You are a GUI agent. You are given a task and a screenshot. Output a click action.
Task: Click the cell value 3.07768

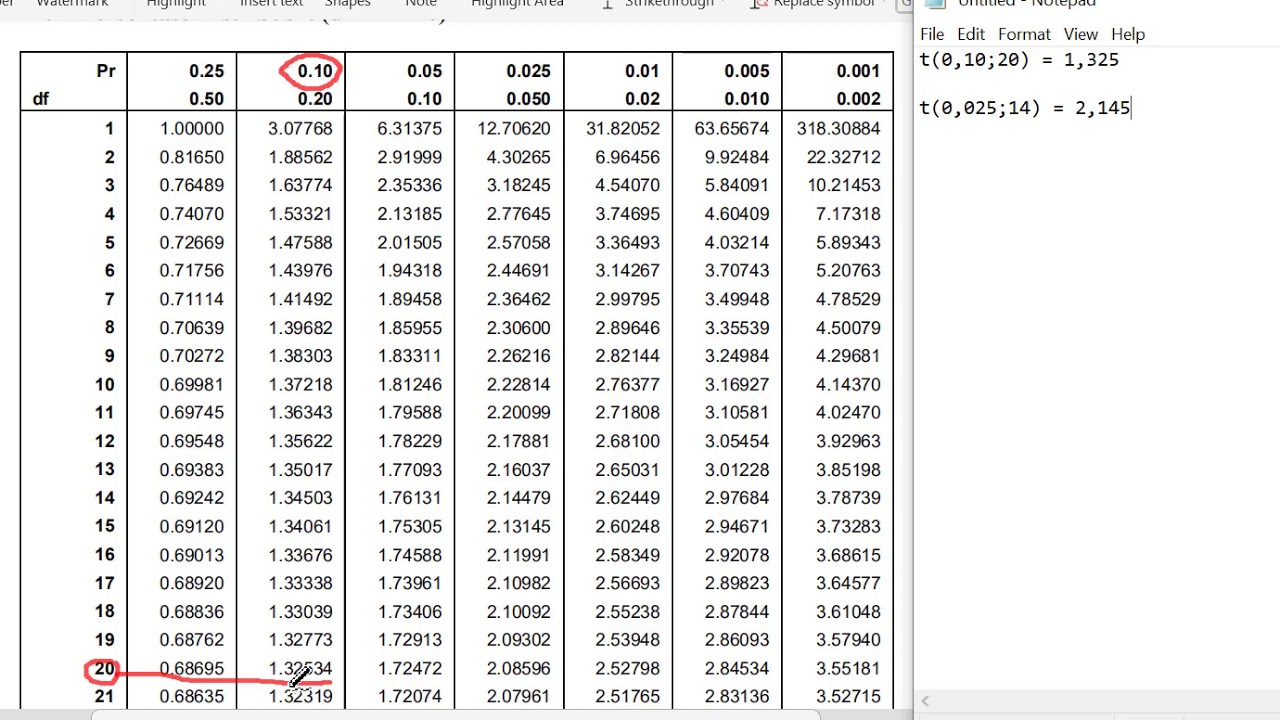pos(300,128)
